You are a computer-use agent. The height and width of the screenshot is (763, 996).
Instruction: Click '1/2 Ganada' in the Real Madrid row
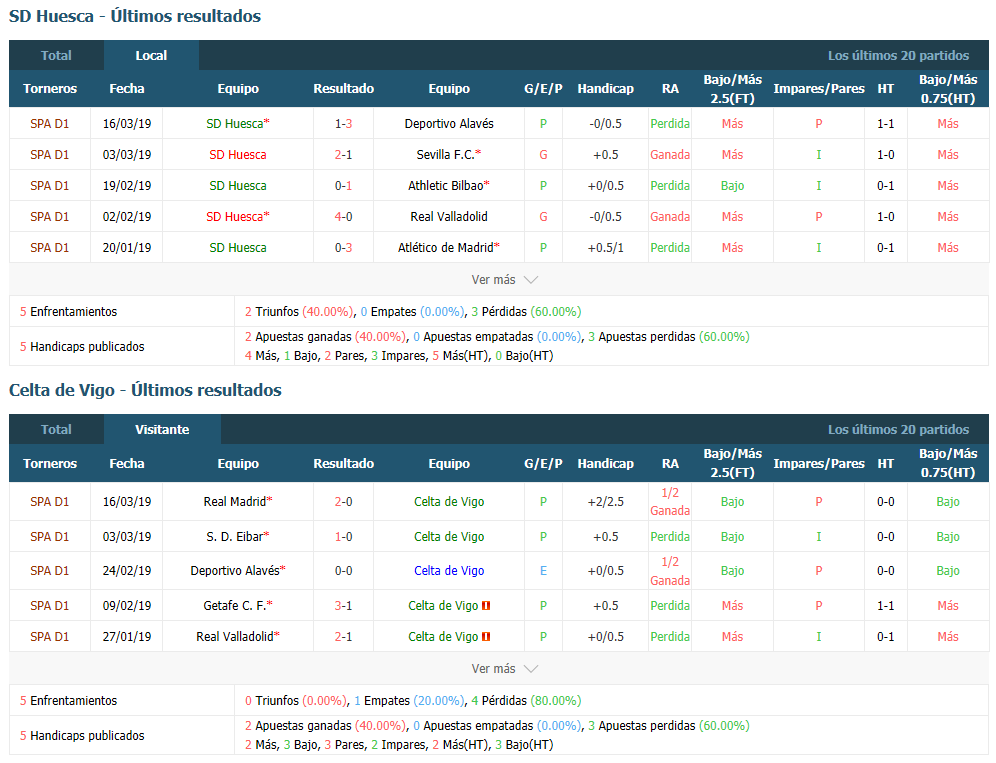tap(670, 501)
